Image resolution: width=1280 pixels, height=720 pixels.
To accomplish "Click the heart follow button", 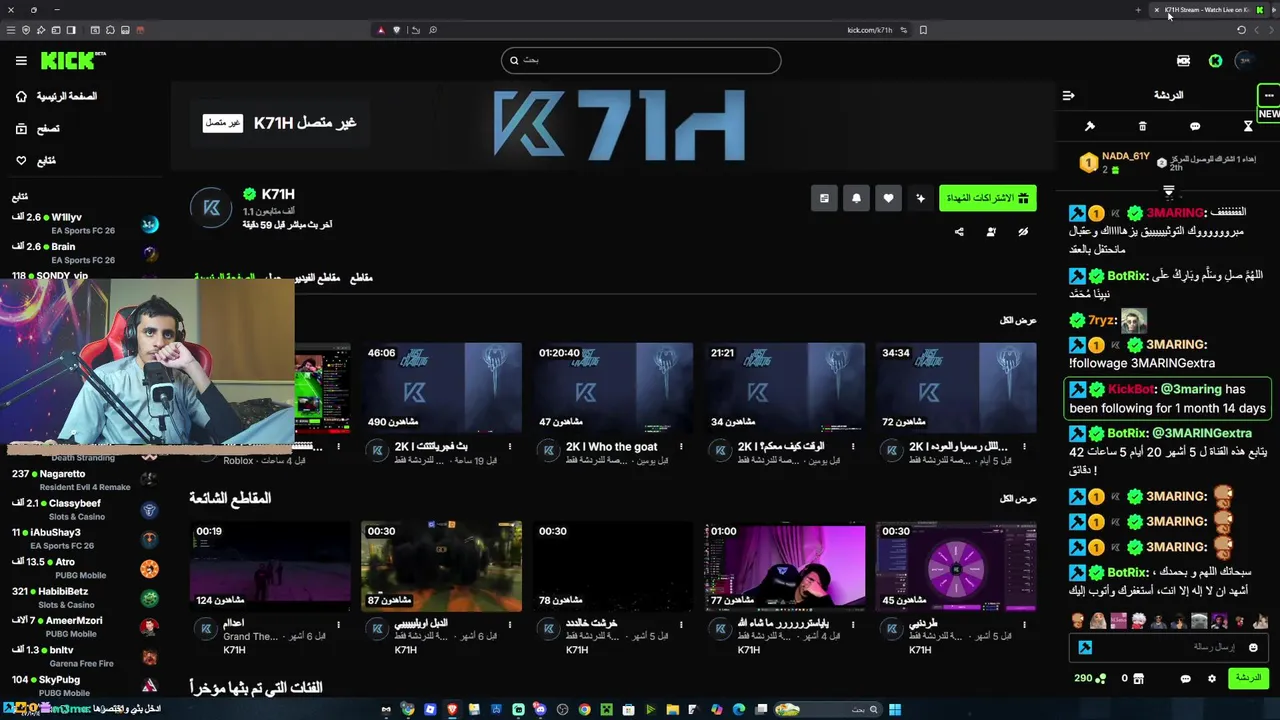I will click(x=888, y=198).
